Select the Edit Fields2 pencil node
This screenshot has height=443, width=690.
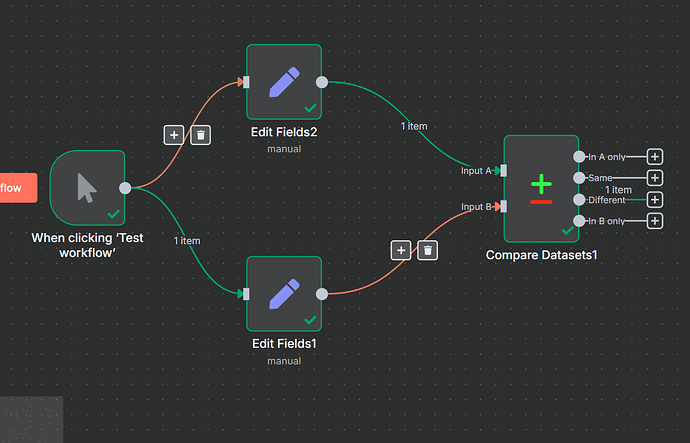(284, 82)
